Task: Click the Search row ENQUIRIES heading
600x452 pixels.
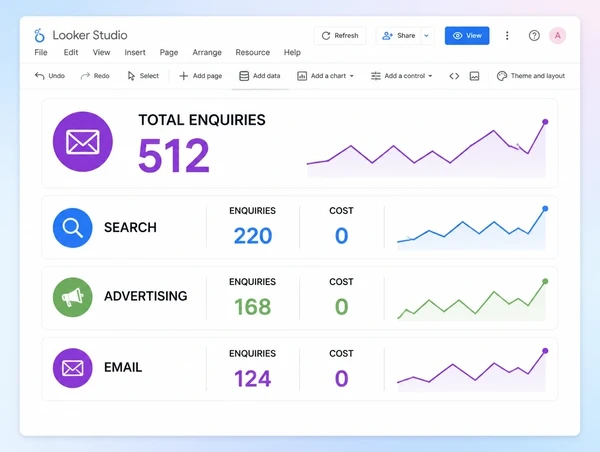Action: [253, 211]
